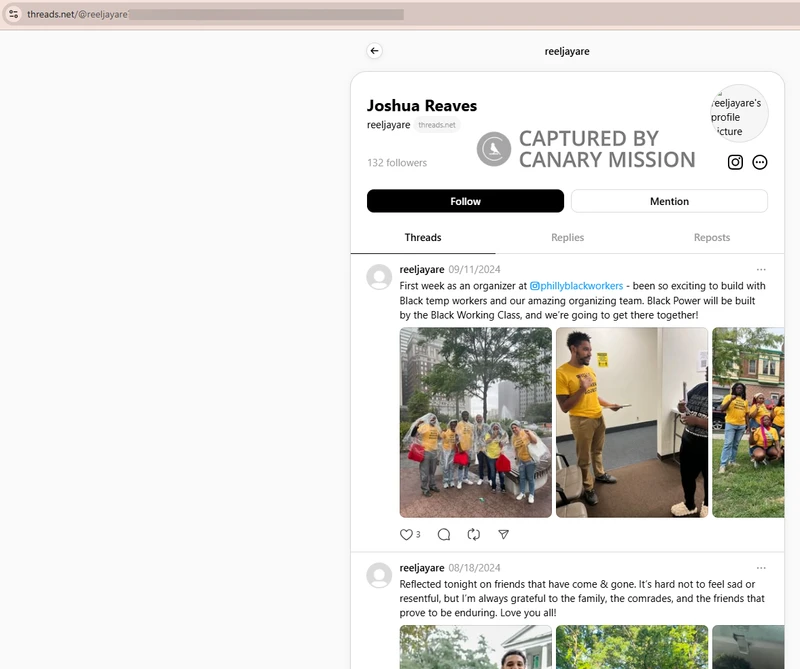Like the 09/11/2024 post

point(406,534)
